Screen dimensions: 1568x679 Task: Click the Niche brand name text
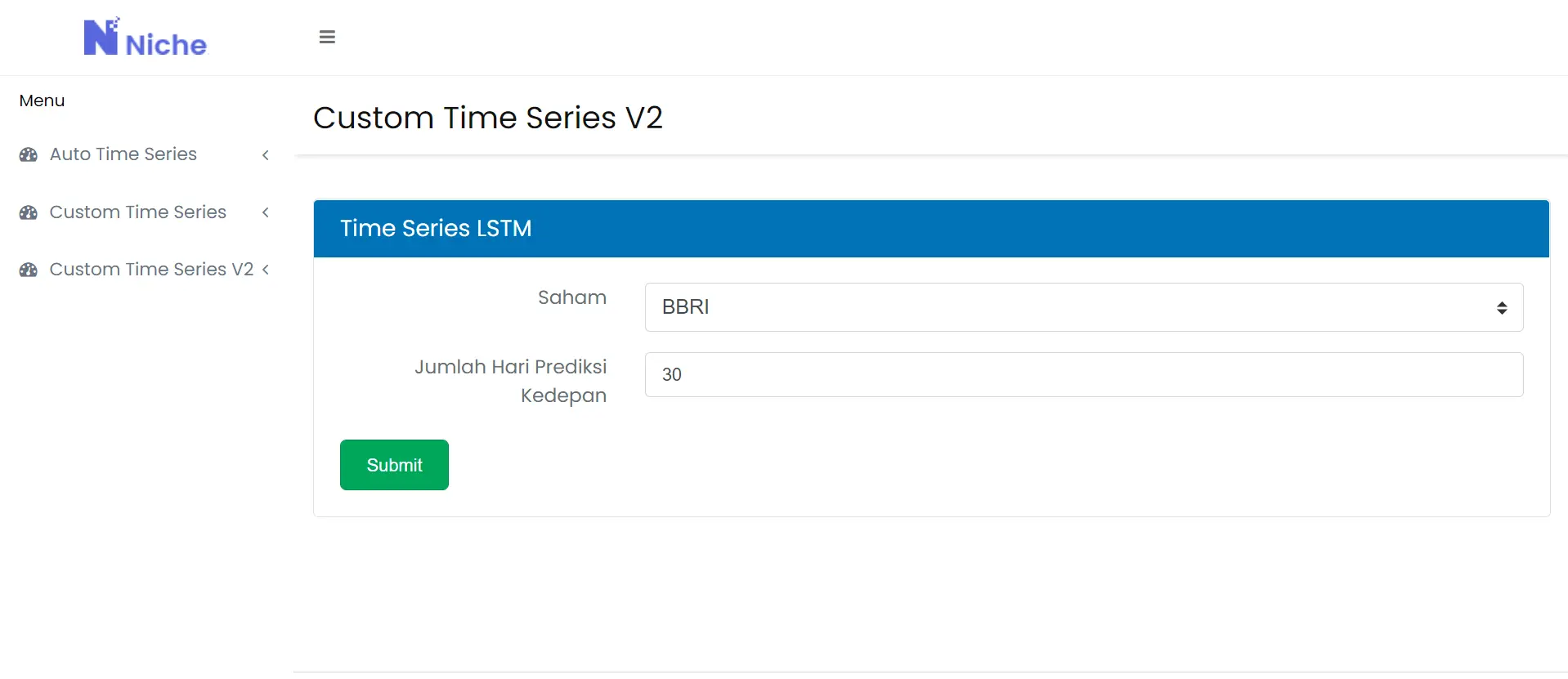166,45
